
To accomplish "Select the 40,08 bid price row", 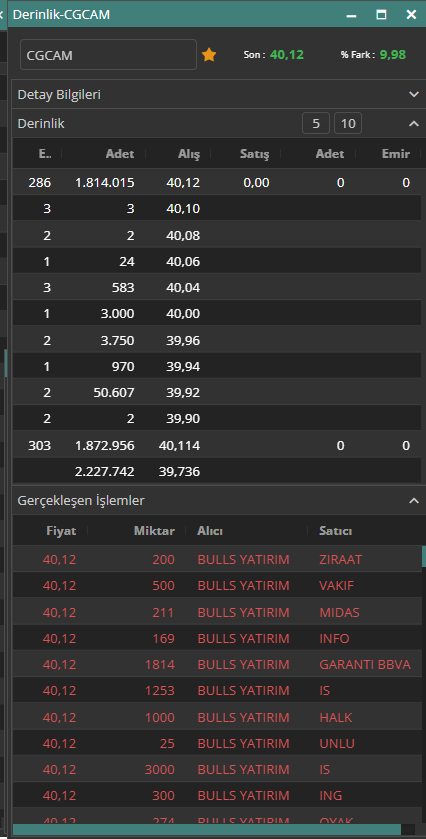I will pyautogui.click(x=217, y=235).
